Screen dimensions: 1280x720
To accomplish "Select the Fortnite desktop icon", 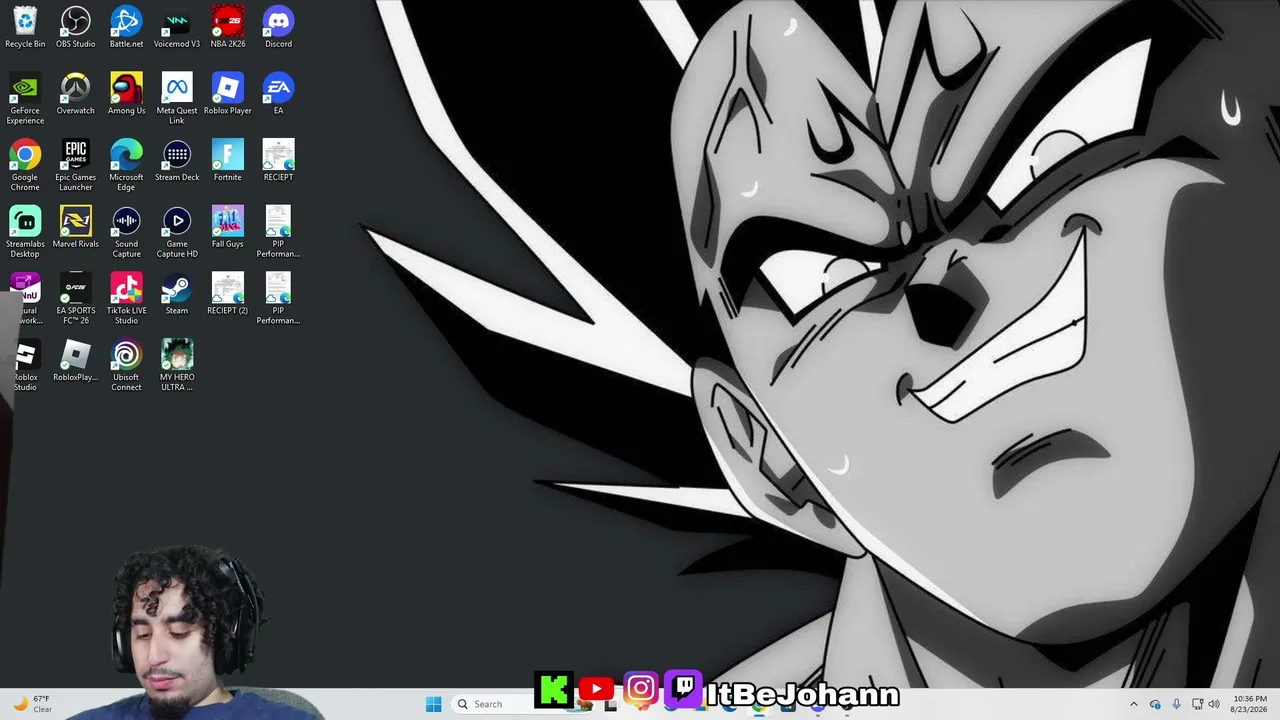I will 228,160.
